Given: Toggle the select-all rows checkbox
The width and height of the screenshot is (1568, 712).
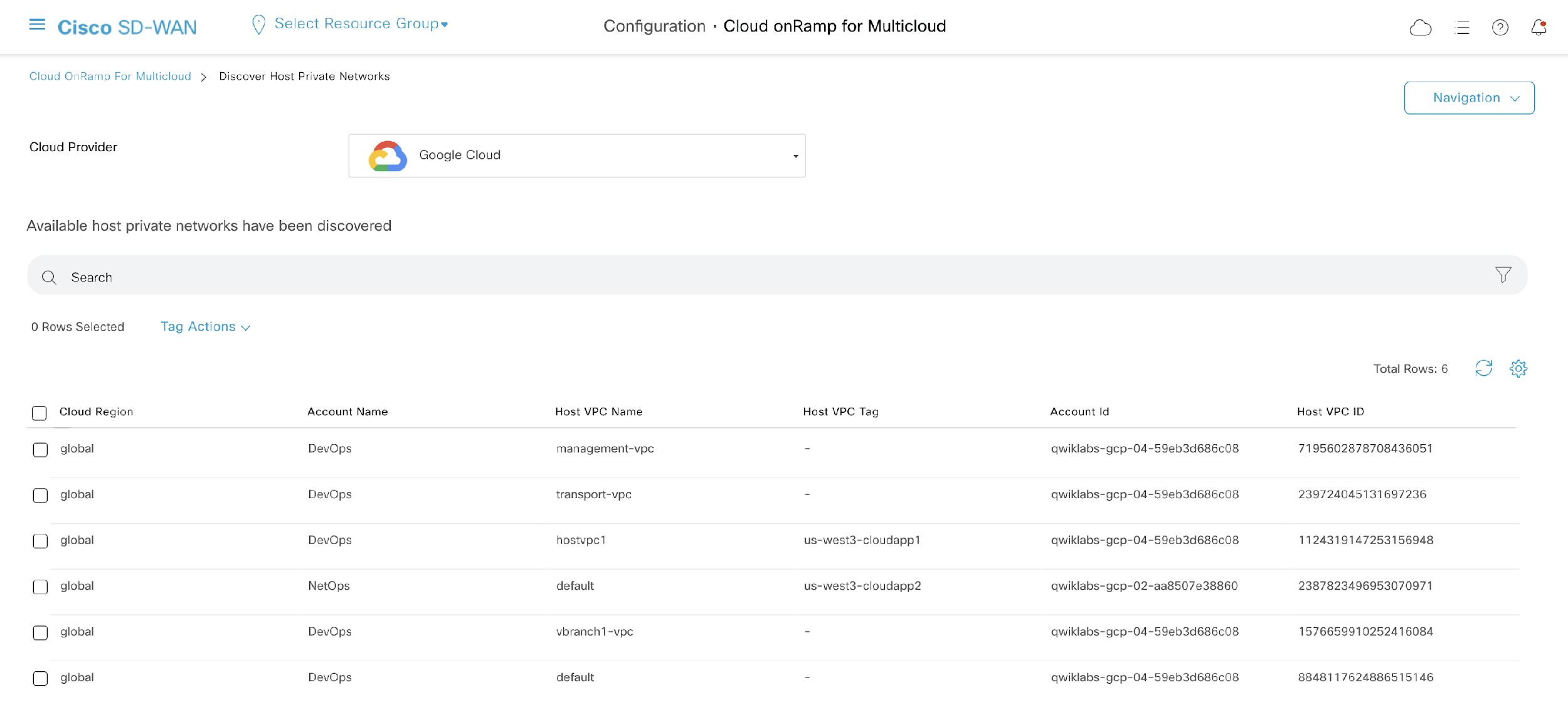Looking at the screenshot, I should 40,413.
